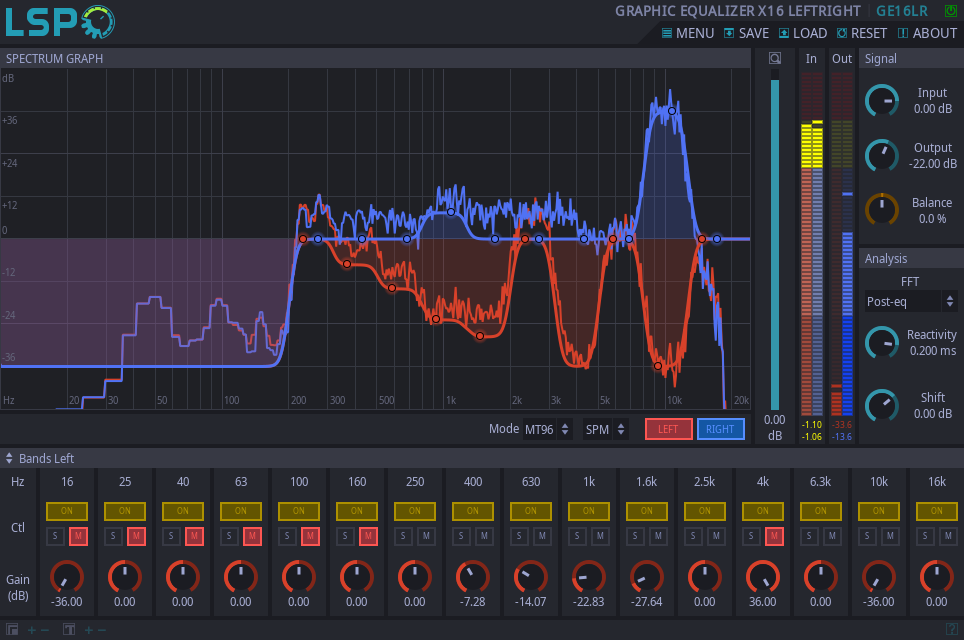
Task: Click the Reactivity knob
Action: 882,342
